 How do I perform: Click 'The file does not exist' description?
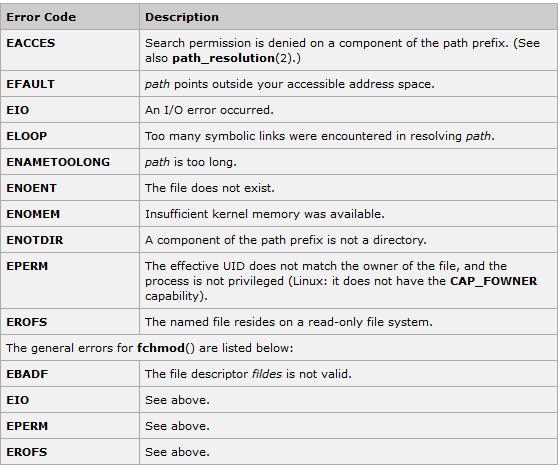pos(210,188)
